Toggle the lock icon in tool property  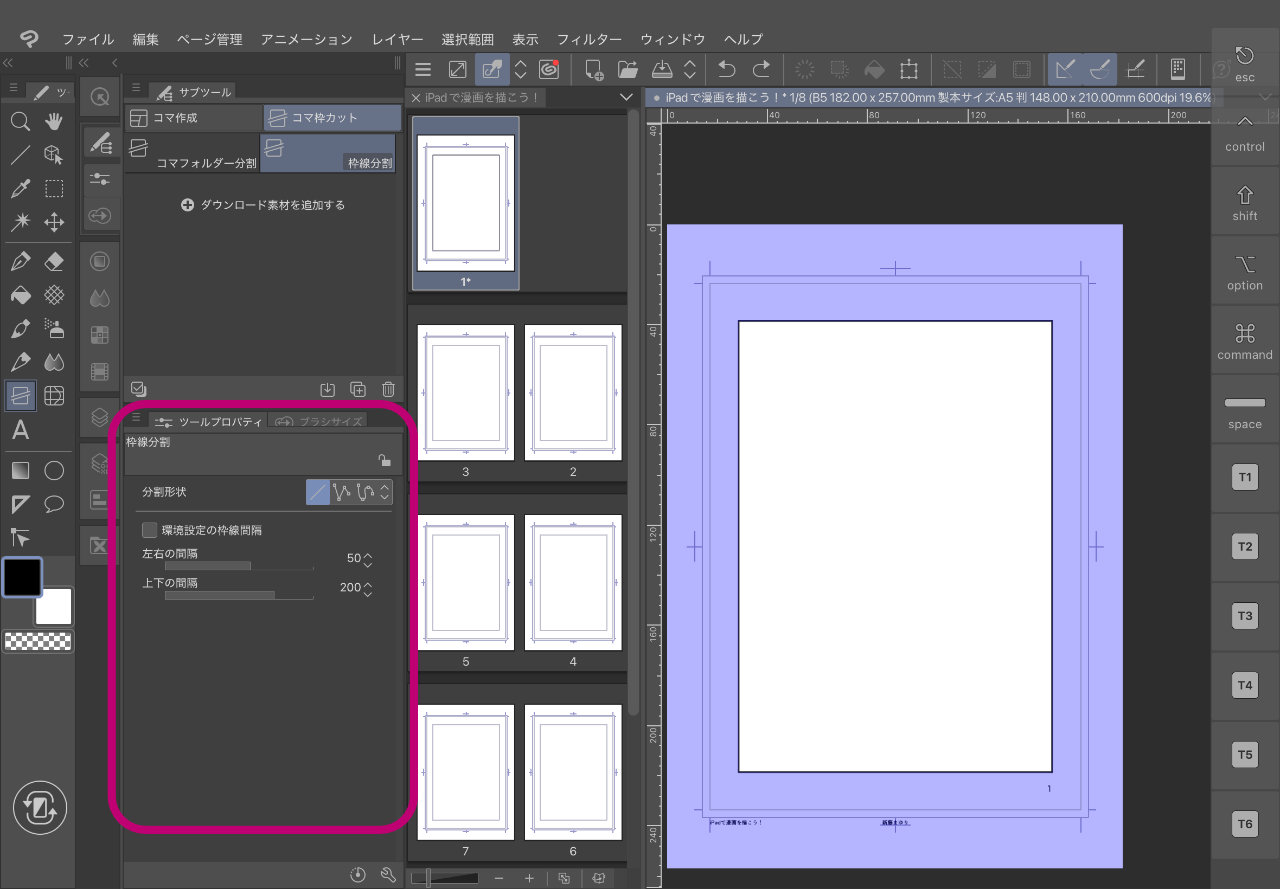pos(383,460)
